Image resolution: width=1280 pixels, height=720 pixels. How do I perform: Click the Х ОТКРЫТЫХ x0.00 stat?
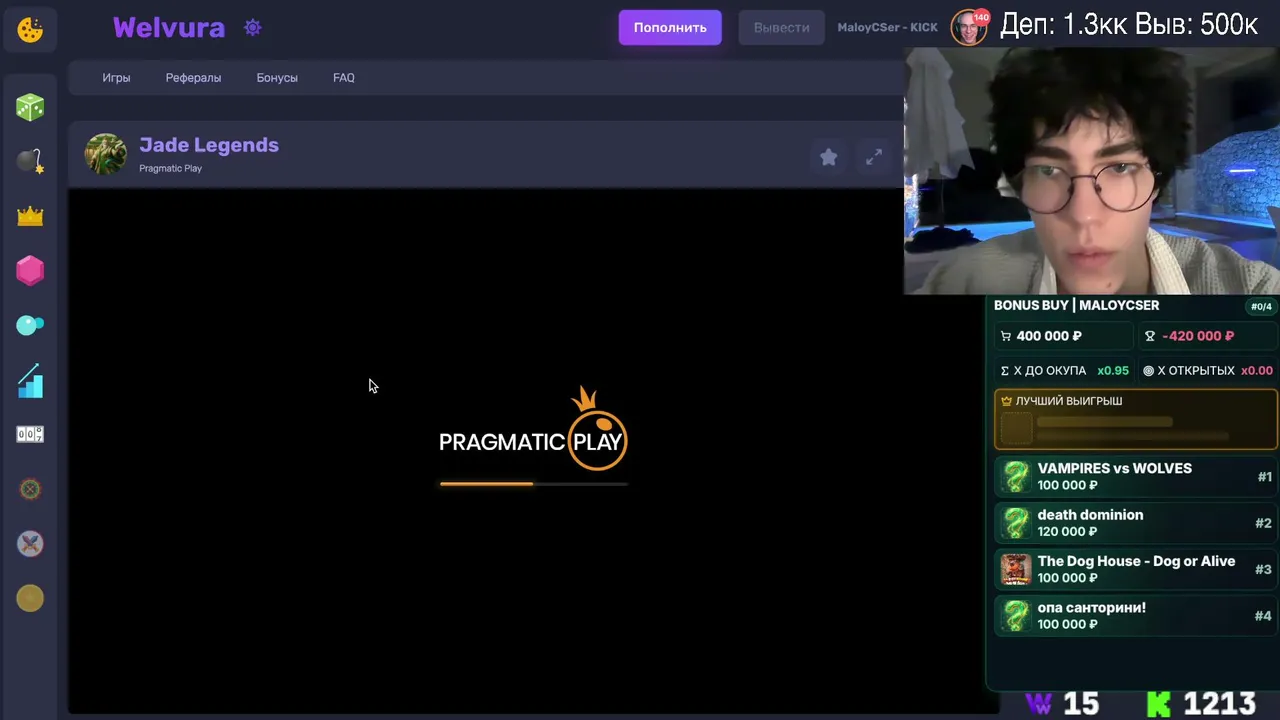click(x=1207, y=371)
